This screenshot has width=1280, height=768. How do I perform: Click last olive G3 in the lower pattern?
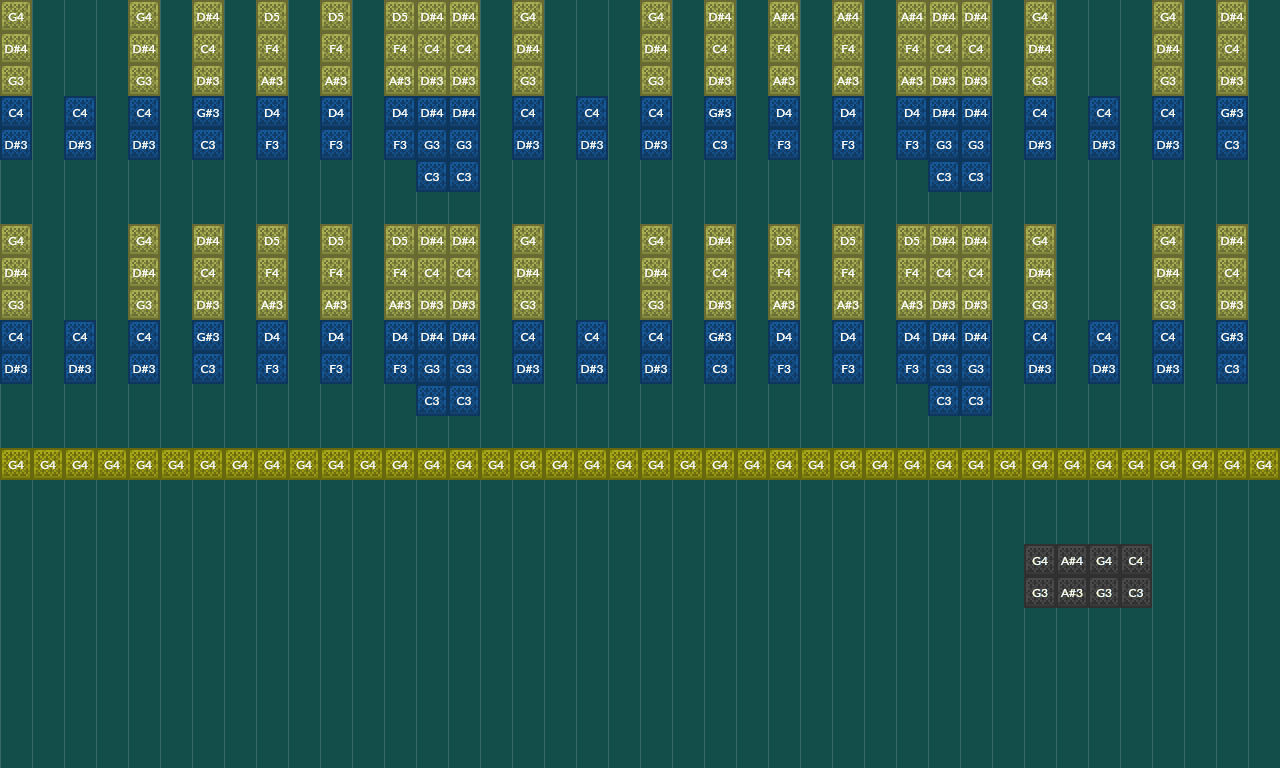pyautogui.click(x=1168, y=305)
